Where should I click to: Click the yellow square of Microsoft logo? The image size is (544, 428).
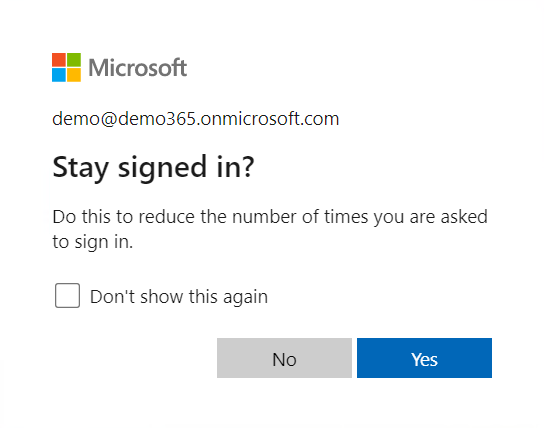tap(74, 75)
